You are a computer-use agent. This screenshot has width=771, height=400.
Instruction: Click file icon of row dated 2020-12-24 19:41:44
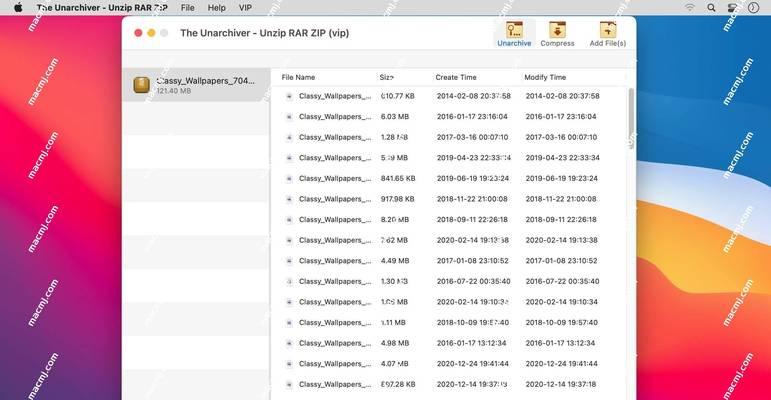(289, 364)
